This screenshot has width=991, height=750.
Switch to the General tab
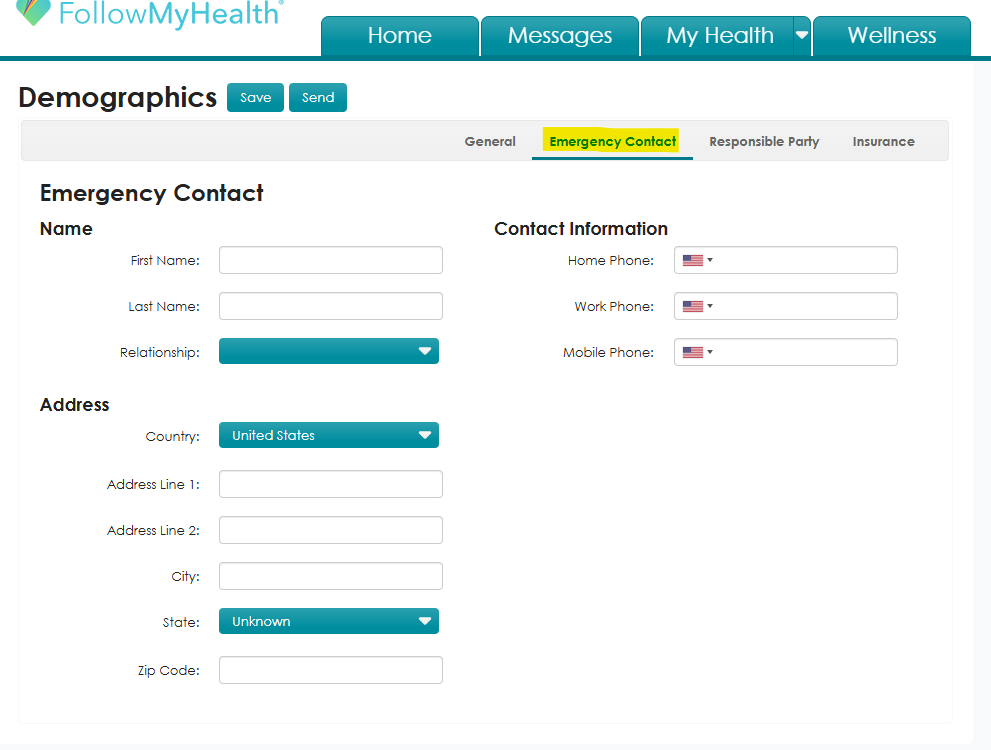click(x=489, y=141)
